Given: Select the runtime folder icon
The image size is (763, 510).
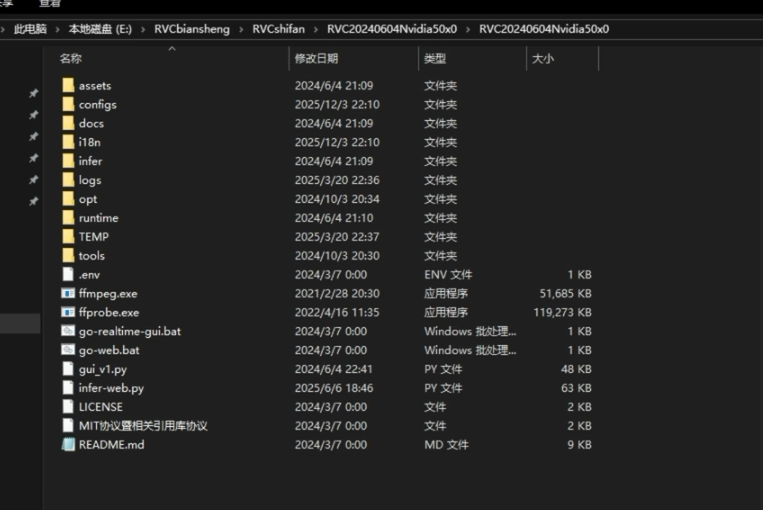Looking at the screenshot, I should point(68,218).
